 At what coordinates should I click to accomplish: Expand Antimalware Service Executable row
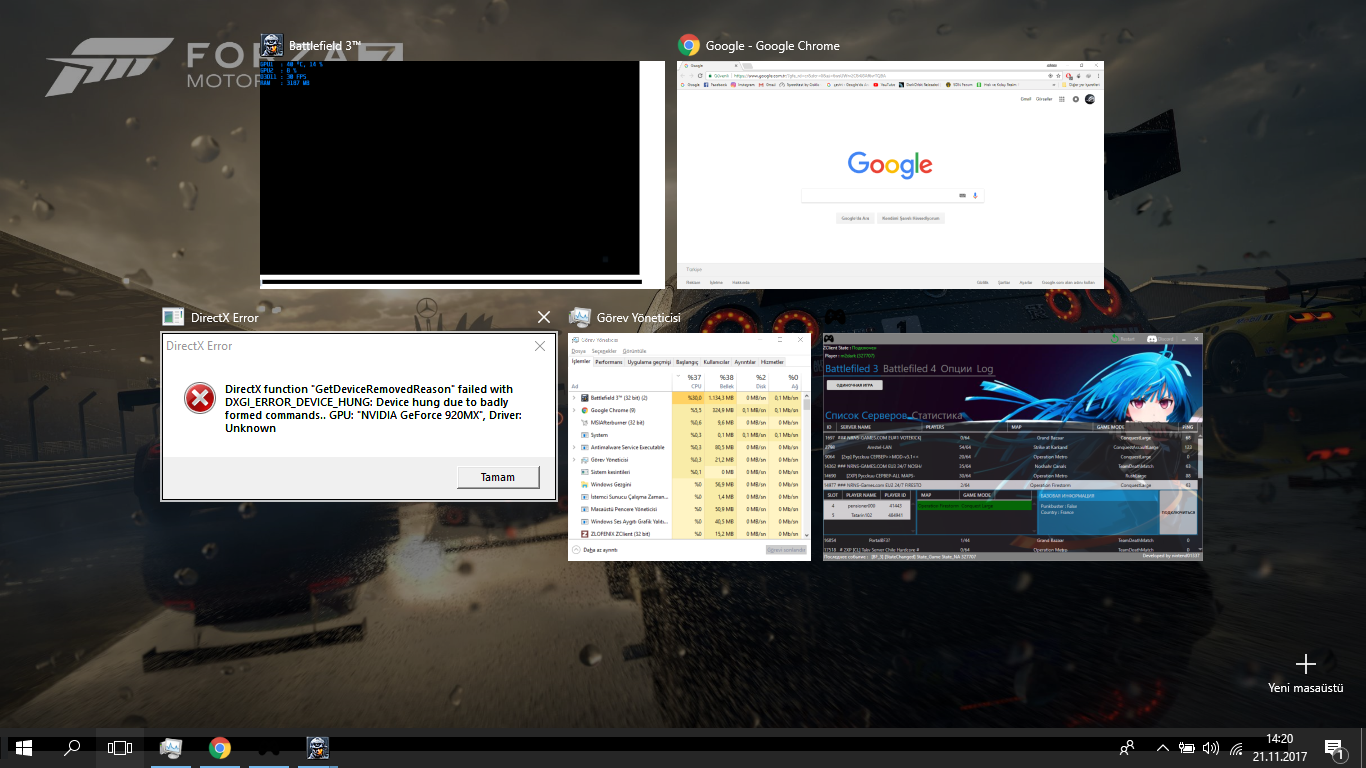(x=574, y=447)
